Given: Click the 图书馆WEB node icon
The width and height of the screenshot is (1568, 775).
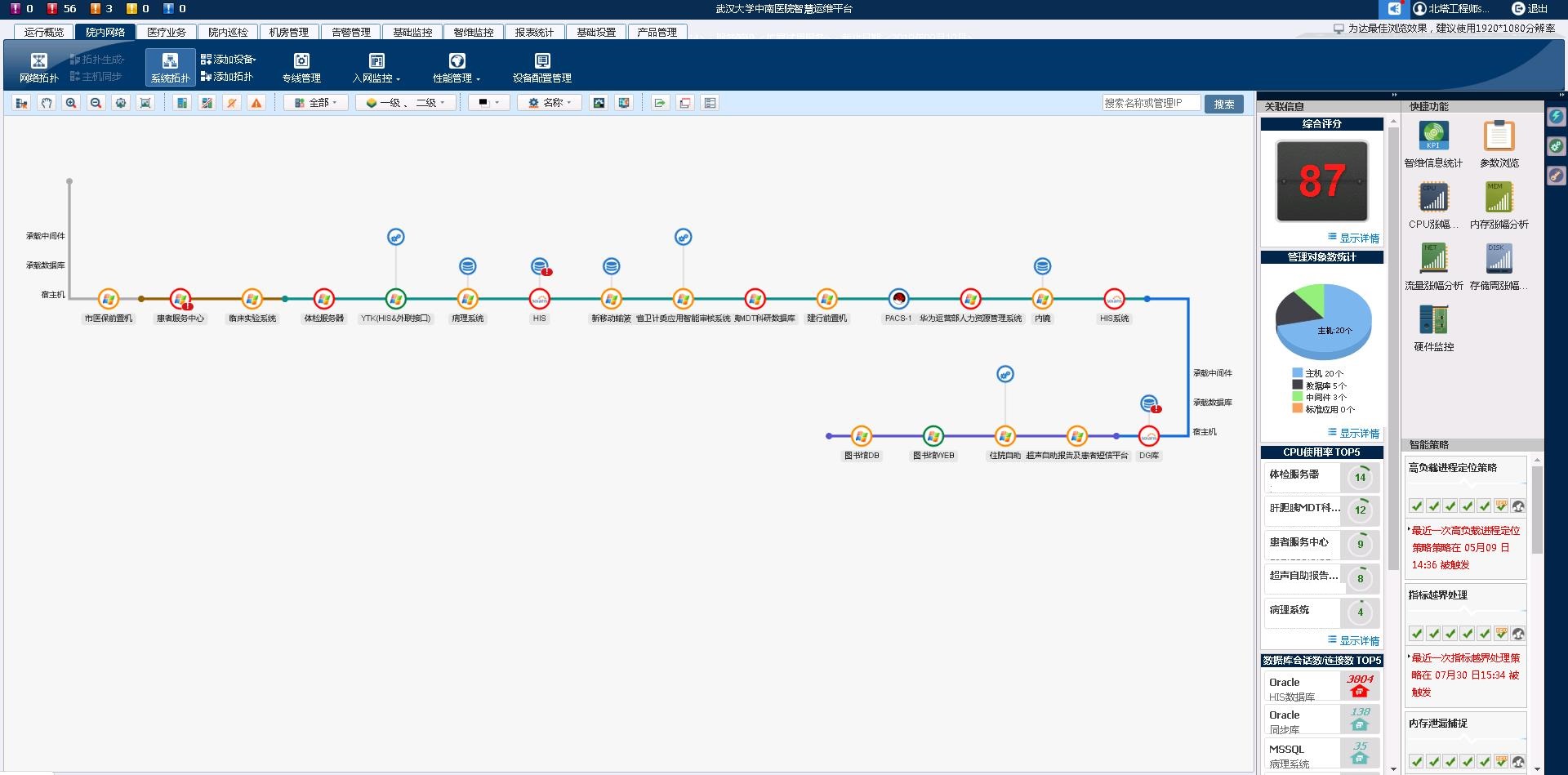Looking at the screenshot, I should pos(933,436).
